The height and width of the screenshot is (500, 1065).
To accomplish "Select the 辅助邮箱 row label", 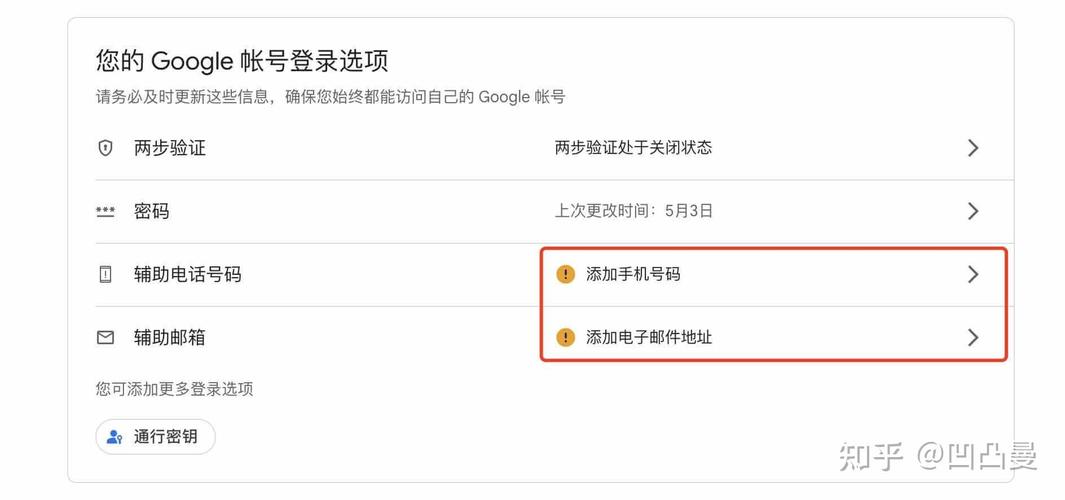I will click(x=170, y=338).
